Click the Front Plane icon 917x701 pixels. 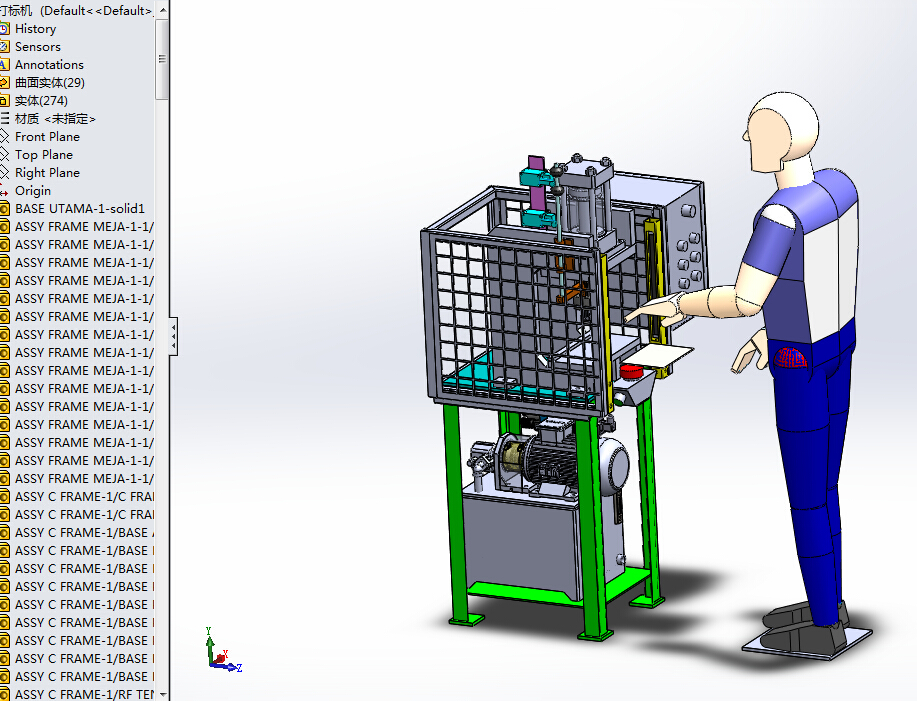pyautogui.click(x=4, y=137)
